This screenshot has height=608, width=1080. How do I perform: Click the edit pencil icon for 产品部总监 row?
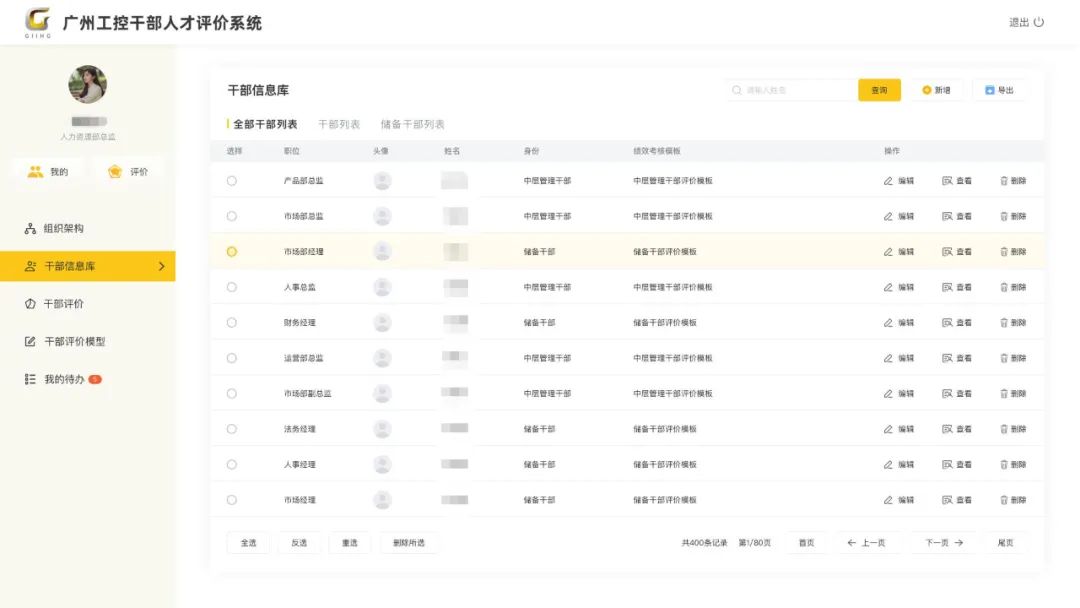coord(888,181)
